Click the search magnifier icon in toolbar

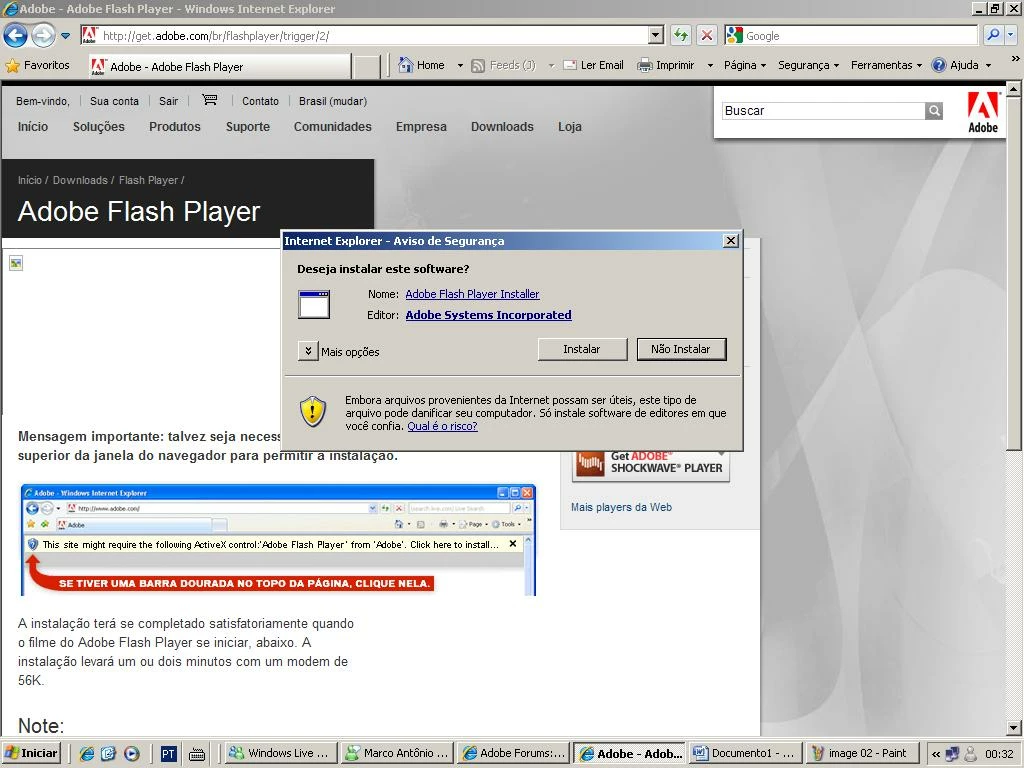[993, 35]
